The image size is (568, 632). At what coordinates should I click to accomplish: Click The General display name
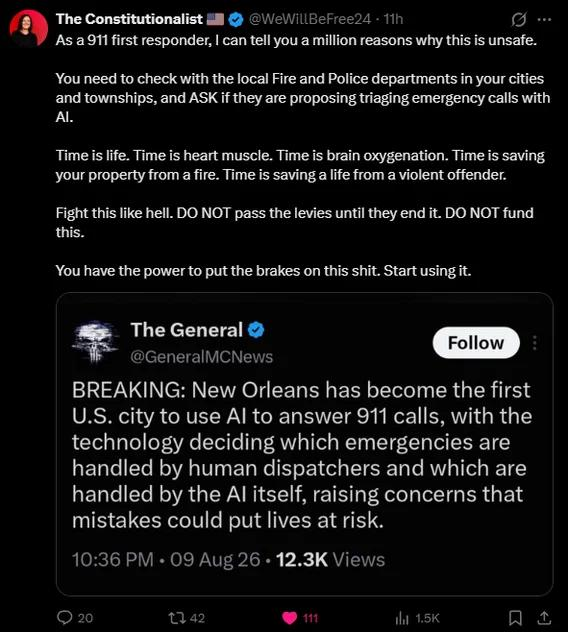pyautogui.click(x=186, y=330)
